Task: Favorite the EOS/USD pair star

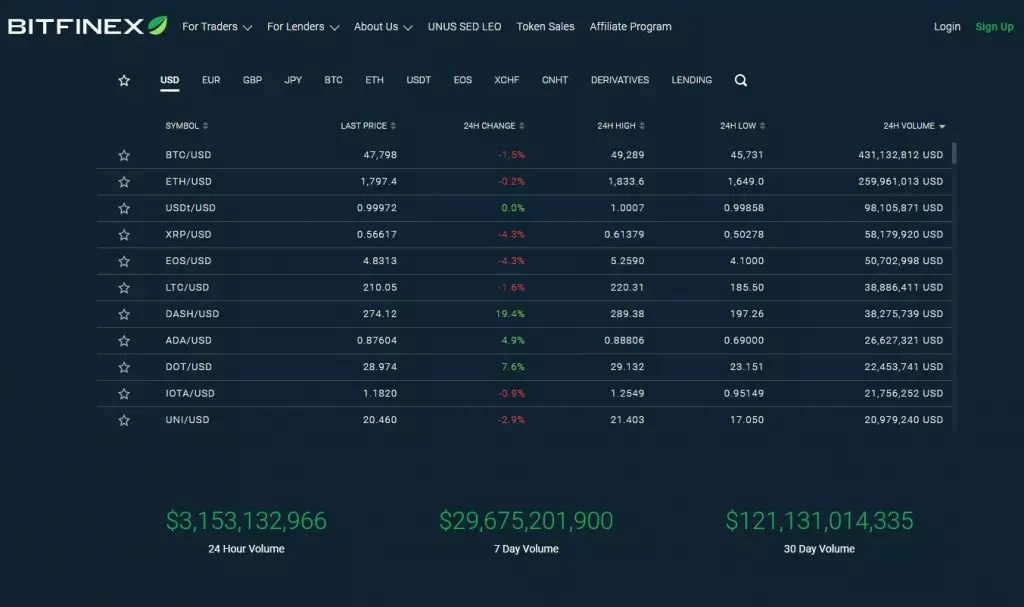Action: coord(124,261)
